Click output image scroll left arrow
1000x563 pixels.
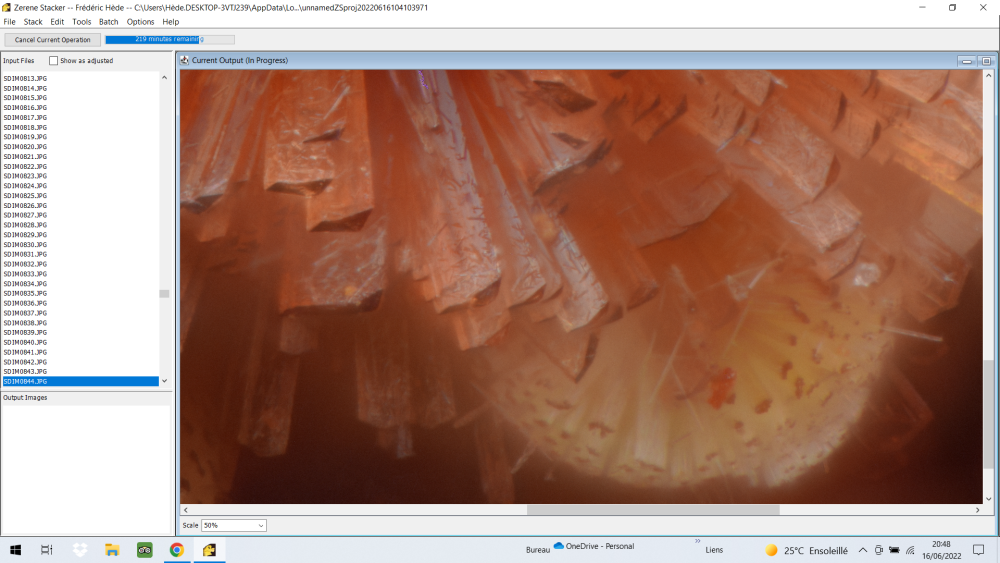click(186, 510)
